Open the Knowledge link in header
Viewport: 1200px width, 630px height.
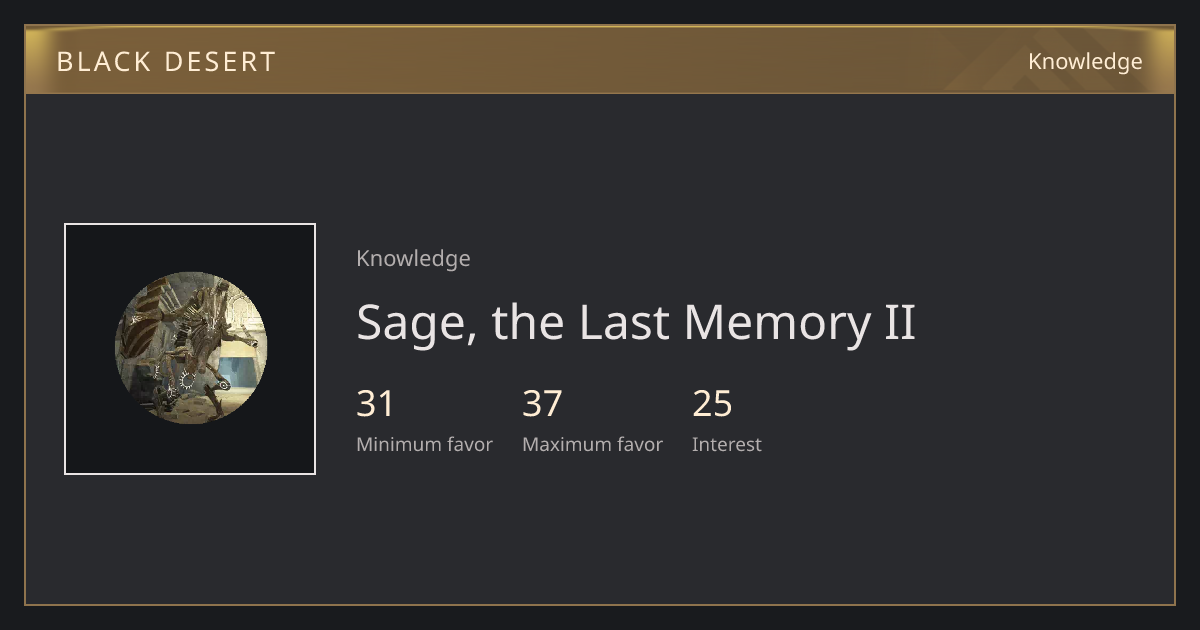[1085, 62]
